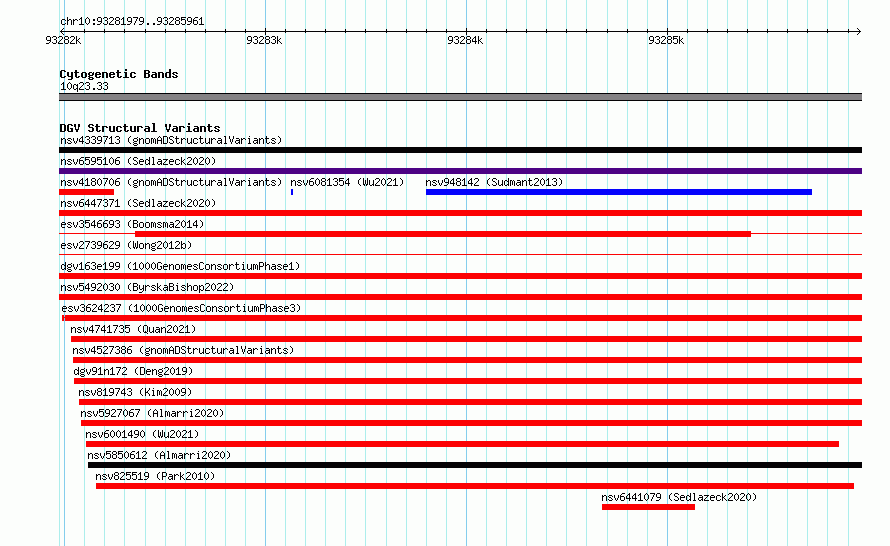Open the nsv6441079 (Sedlazeck2020) label

pos(679,497)
